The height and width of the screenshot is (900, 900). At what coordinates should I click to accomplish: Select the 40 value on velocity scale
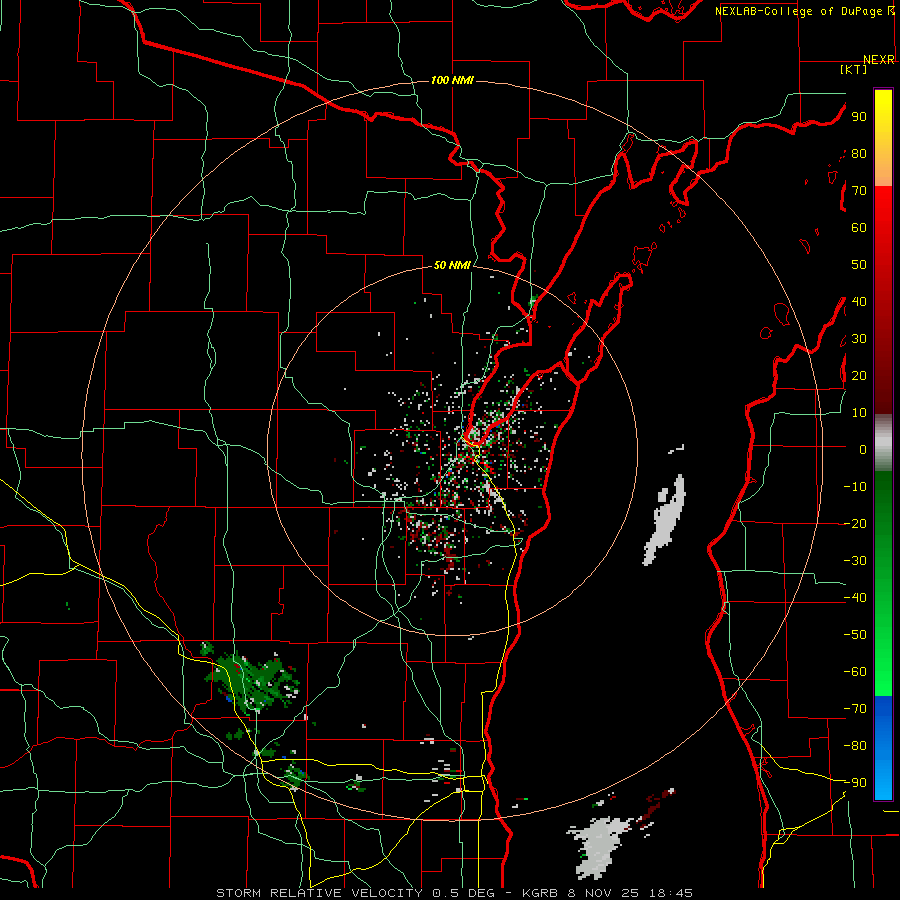point(859,302)
